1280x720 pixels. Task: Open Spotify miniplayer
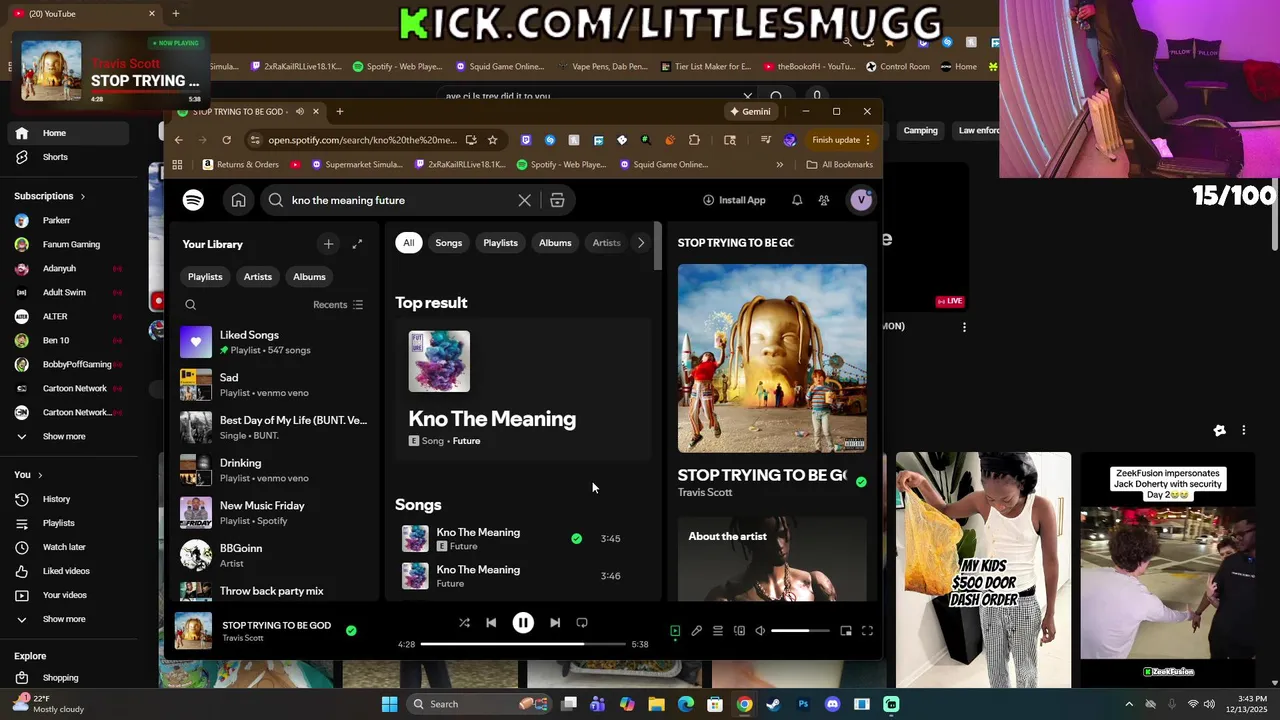[846, 631]
